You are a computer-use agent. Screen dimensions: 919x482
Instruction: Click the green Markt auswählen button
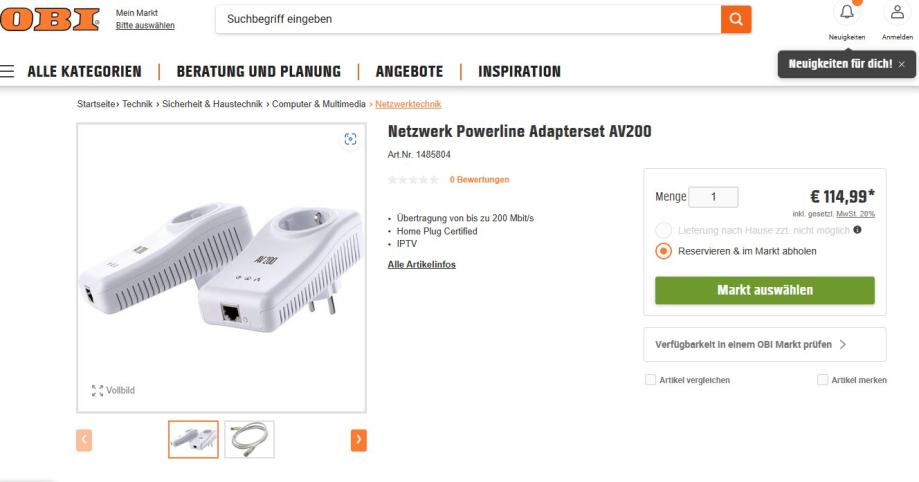tap(764, 290)
